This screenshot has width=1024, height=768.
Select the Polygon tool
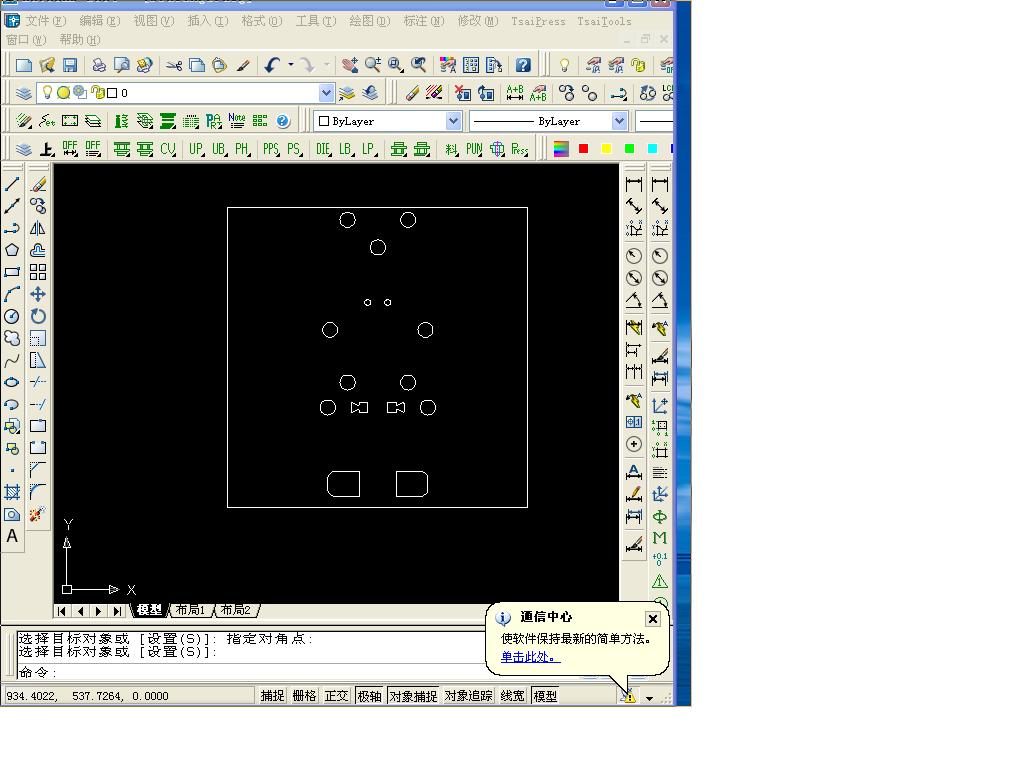[12, 250]
